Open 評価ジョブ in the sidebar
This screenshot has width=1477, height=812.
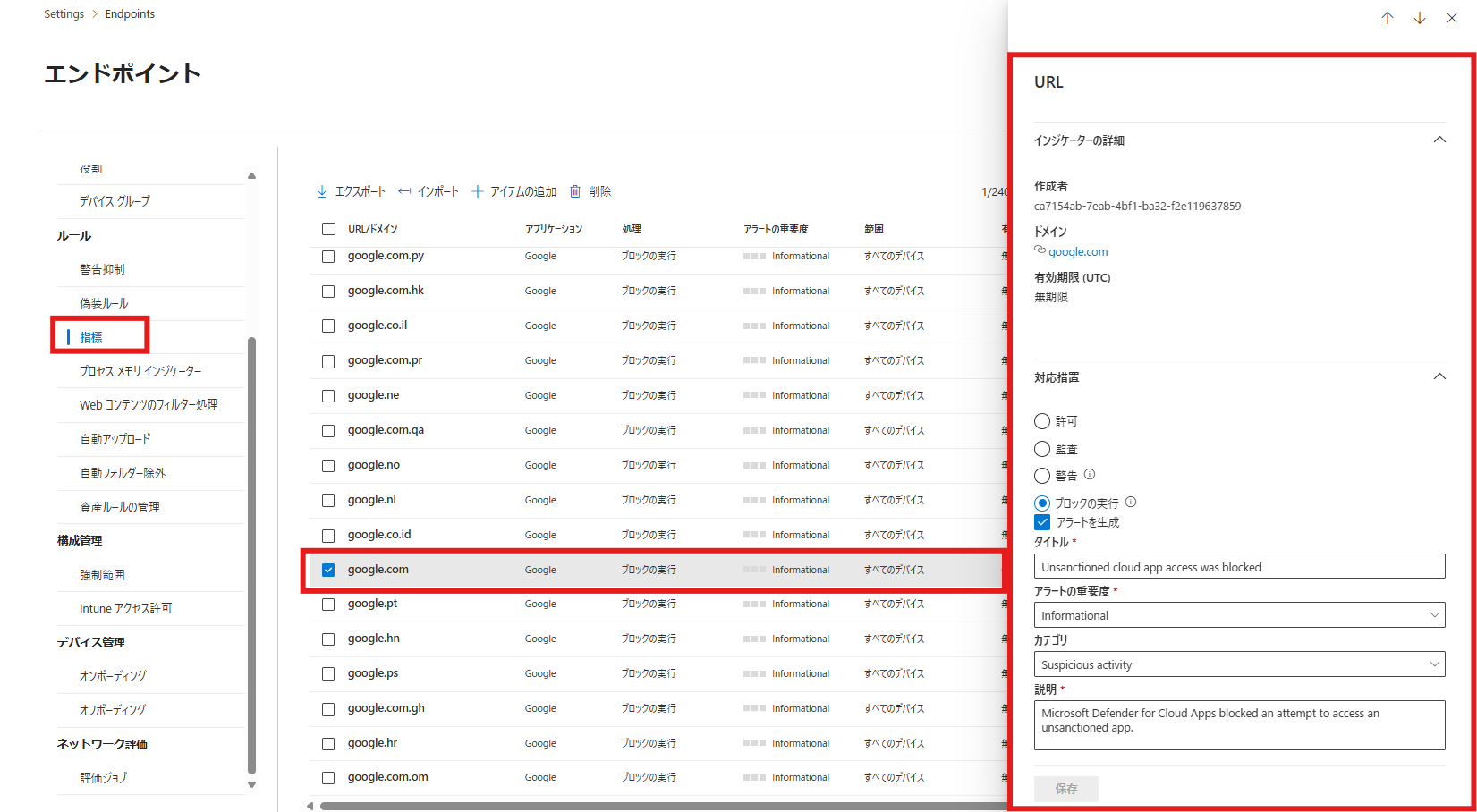click(x=103, y=778)
